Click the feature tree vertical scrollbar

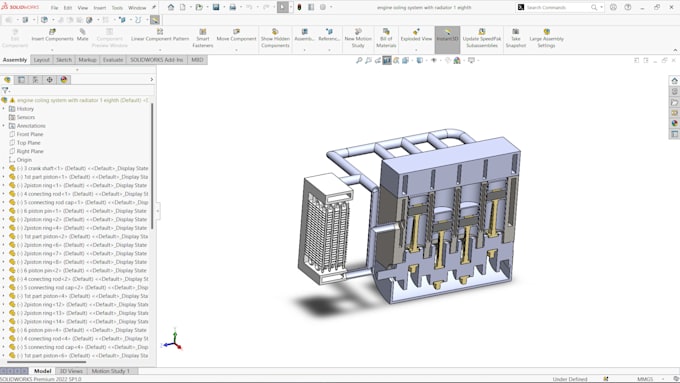(152, 166)
